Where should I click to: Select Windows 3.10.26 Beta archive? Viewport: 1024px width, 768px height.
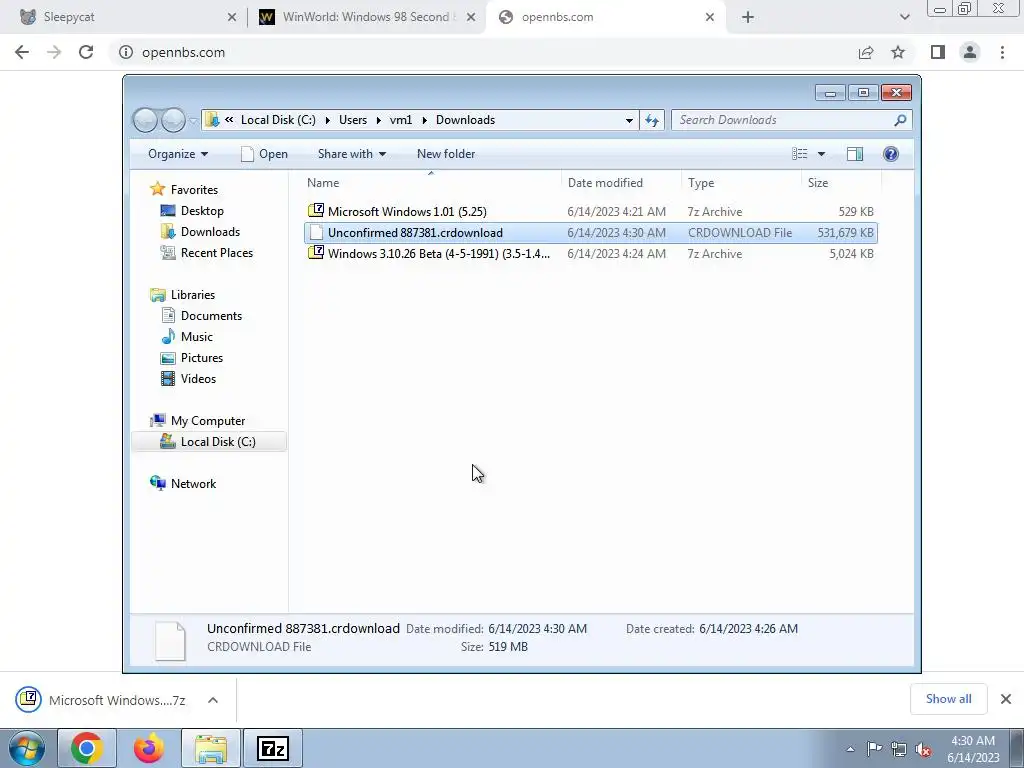tap(590, 253)
